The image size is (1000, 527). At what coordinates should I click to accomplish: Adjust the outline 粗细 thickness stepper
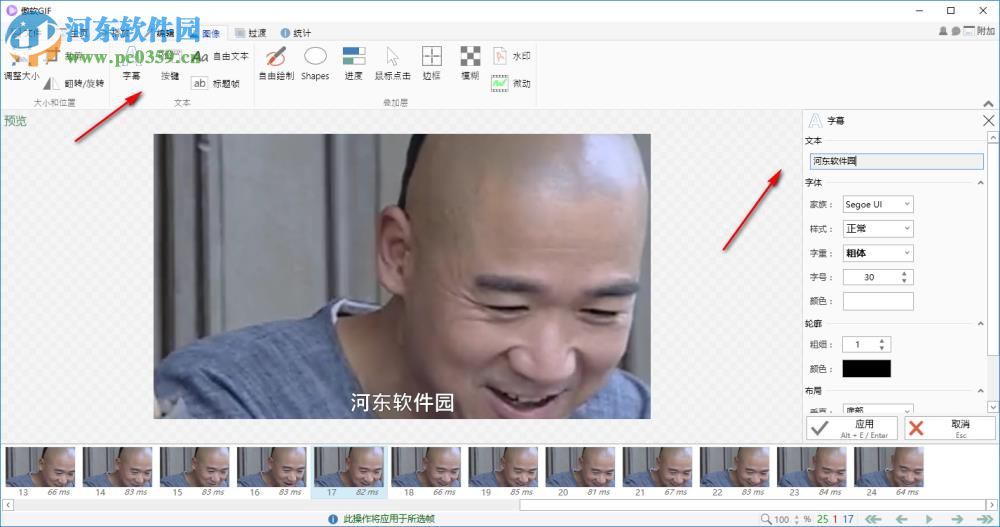click(x=881, y=345)
